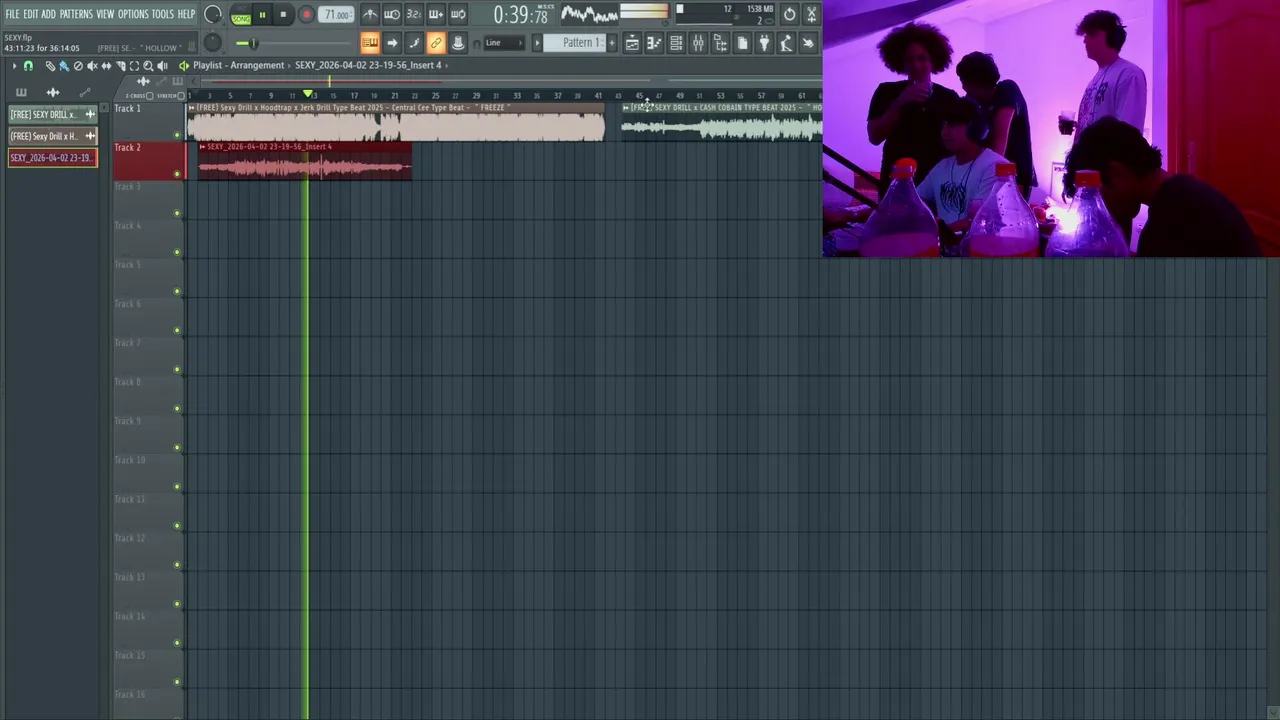This screenshot has height=720, width=1280.
Task: Open the Track 2 SEXY clip menu arrow
Action: [202, 147]
